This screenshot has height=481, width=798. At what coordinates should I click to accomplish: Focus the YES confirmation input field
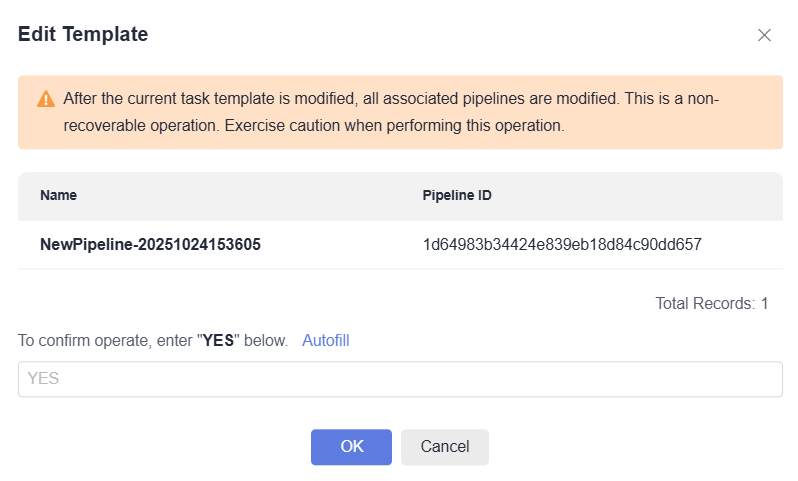[x=400, y=379]
